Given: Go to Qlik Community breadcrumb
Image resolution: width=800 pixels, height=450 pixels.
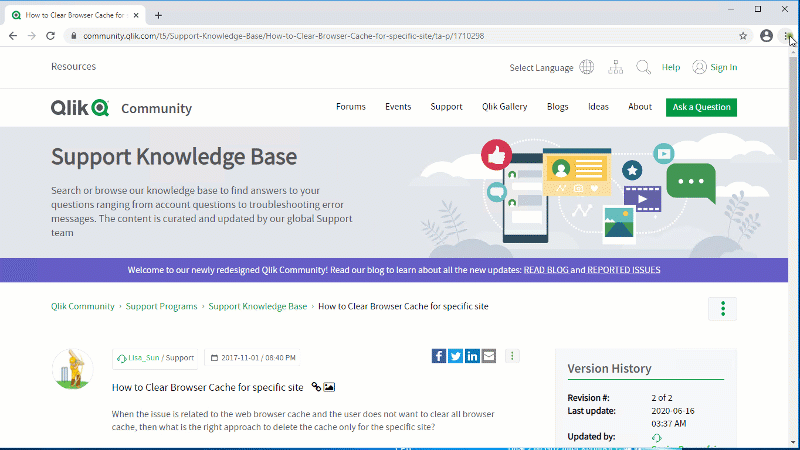Looking at the screenshot, I should (83, 306).
